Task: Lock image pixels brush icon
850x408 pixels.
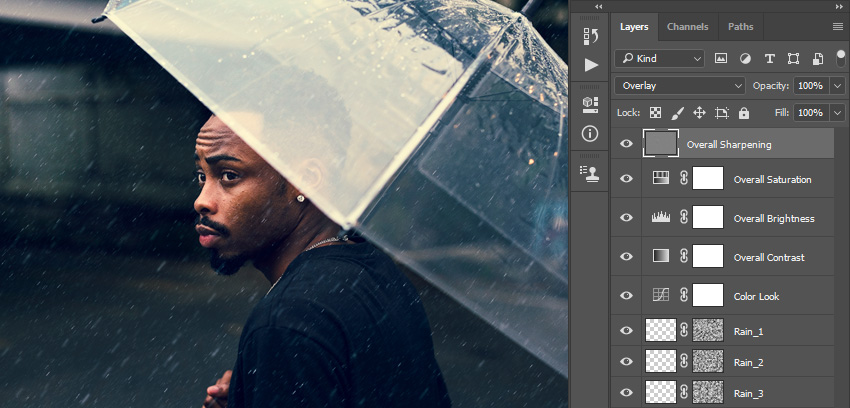Action: (x=678, y=113)
